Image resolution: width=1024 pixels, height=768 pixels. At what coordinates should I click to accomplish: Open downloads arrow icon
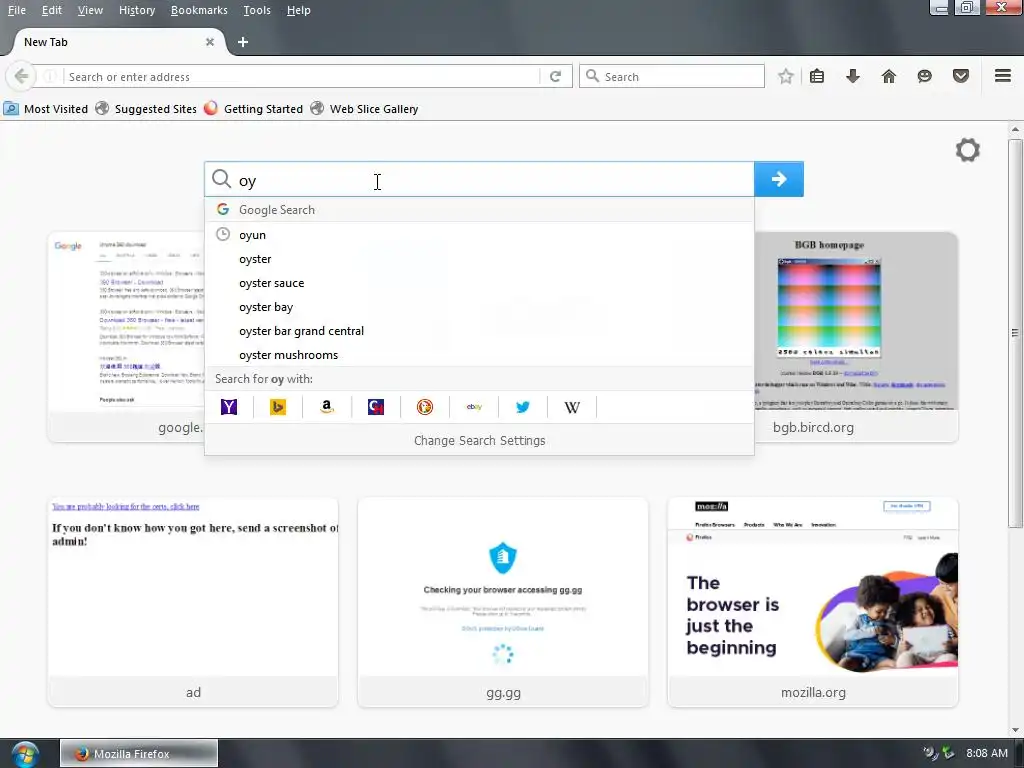click(x=852, y=76)
